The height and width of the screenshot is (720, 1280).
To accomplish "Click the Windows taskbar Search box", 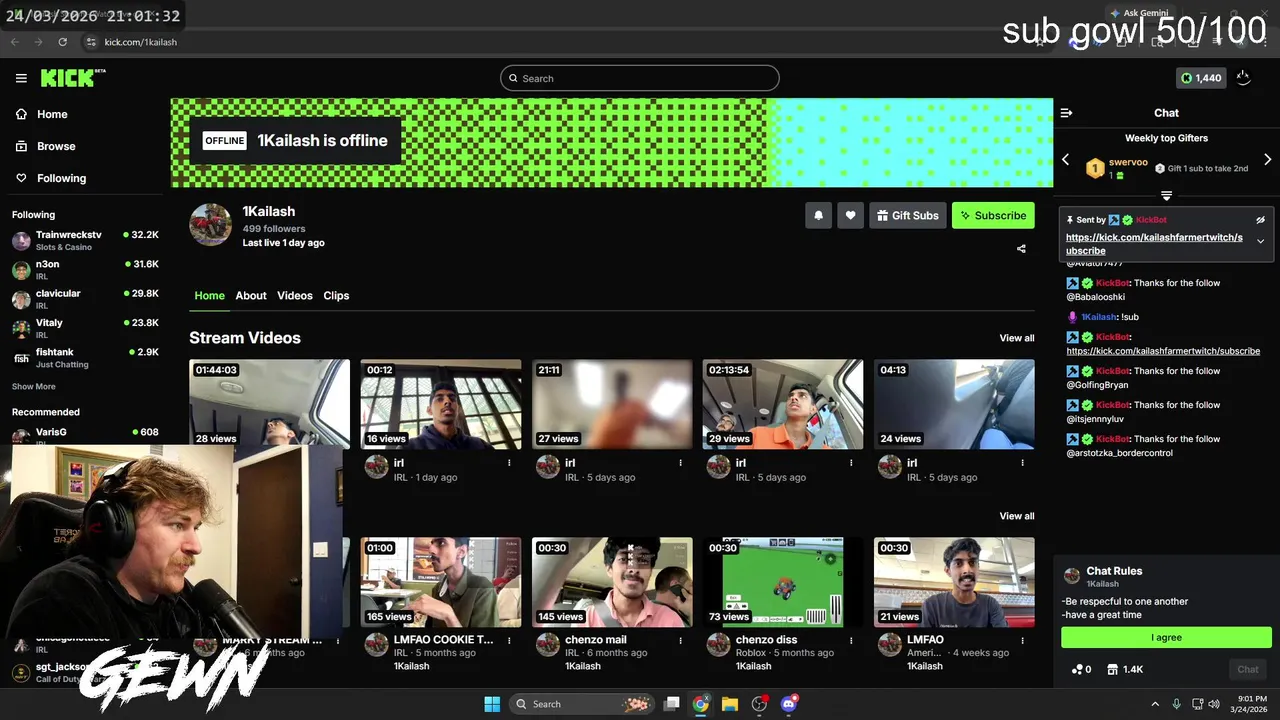I will 581,704.
